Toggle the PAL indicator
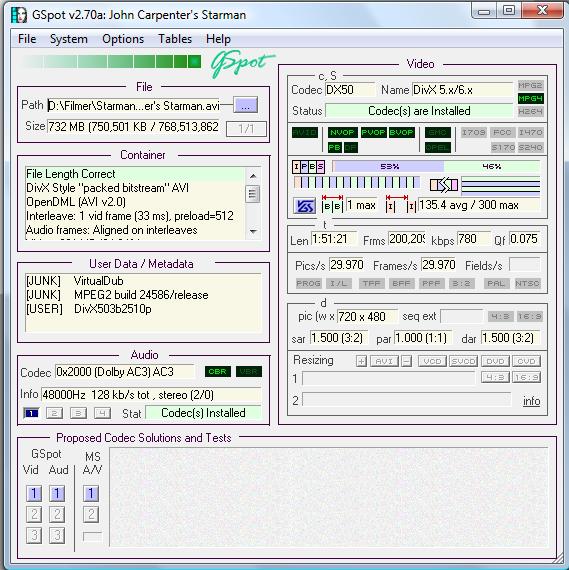Viewport: 569px width, 570px height. [x=496, y=283]
